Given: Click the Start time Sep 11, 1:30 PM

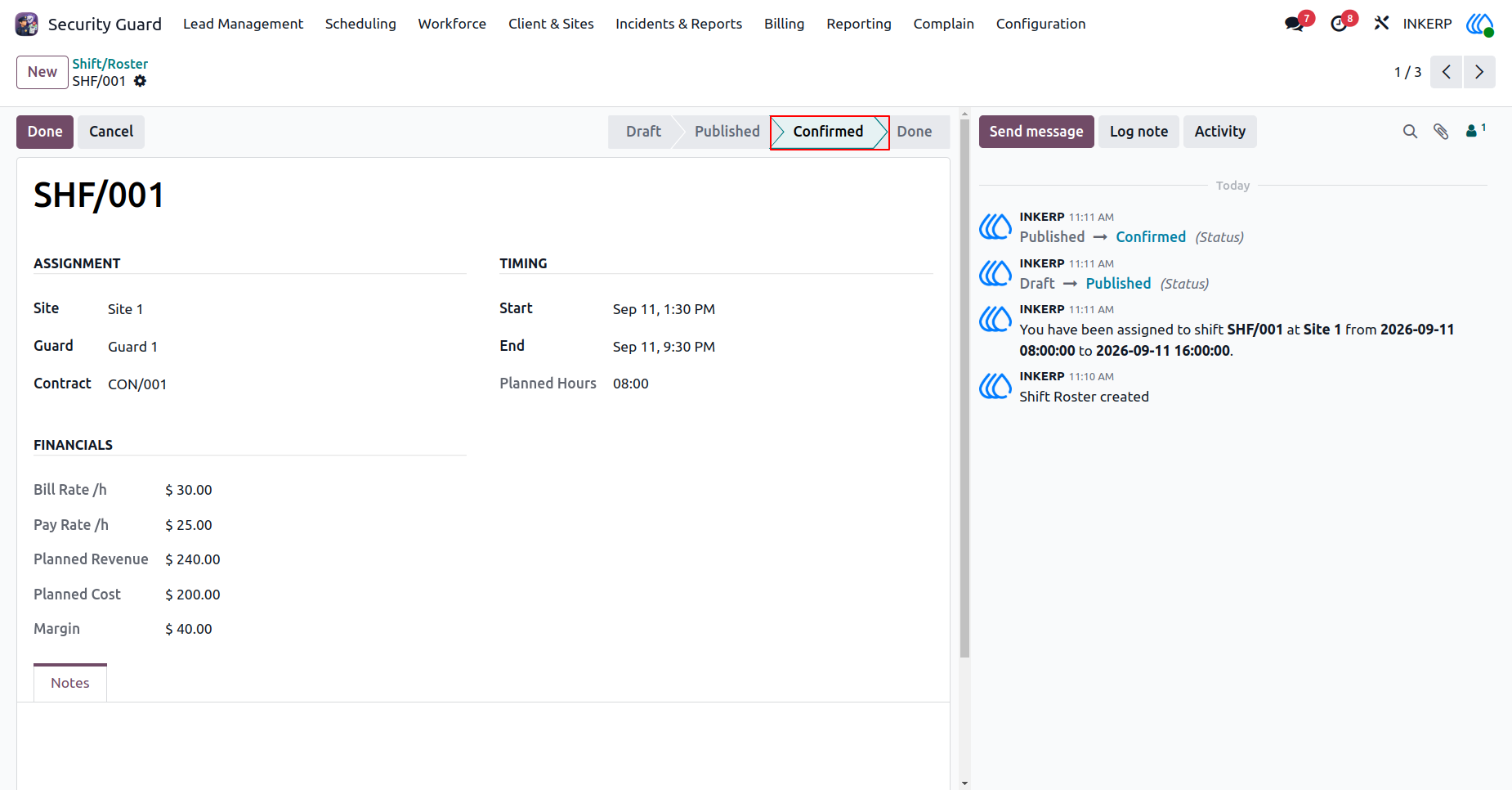Looking at the screenshot, I should 664,309.
